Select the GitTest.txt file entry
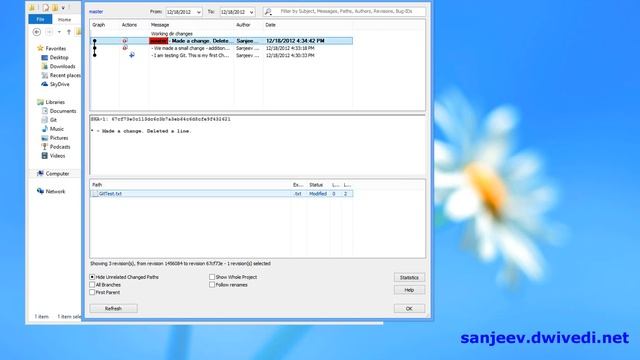 click(x=221, y=194)
